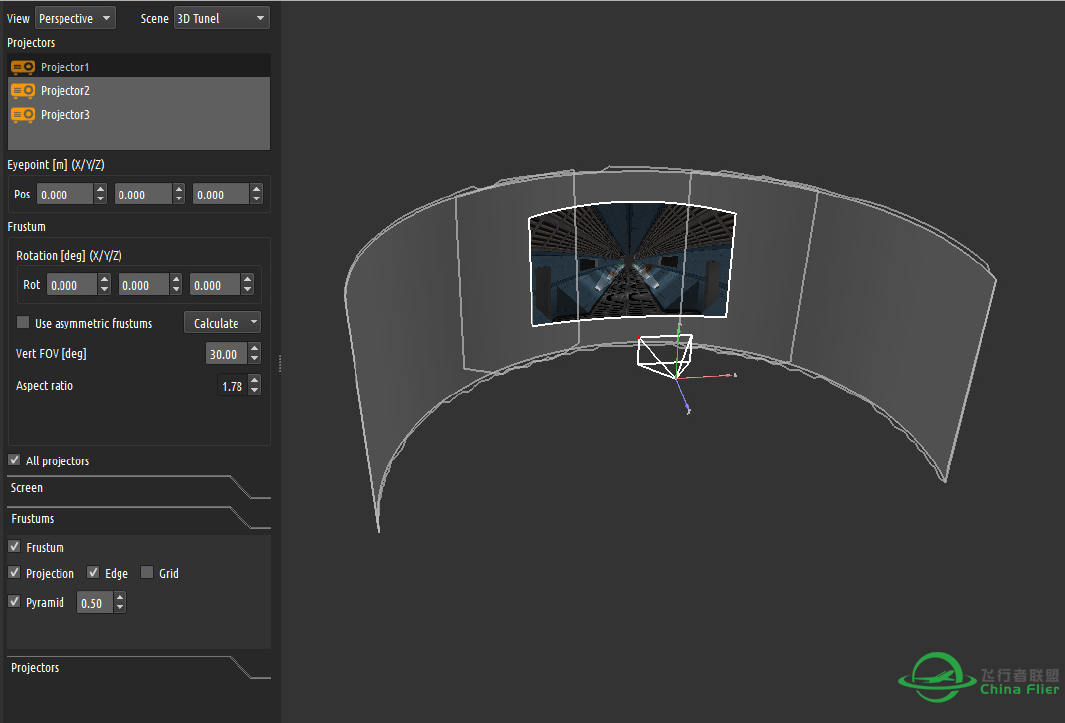Uncheck the All projectors checkbox
1065x723 pixels.
pos(14,460)
